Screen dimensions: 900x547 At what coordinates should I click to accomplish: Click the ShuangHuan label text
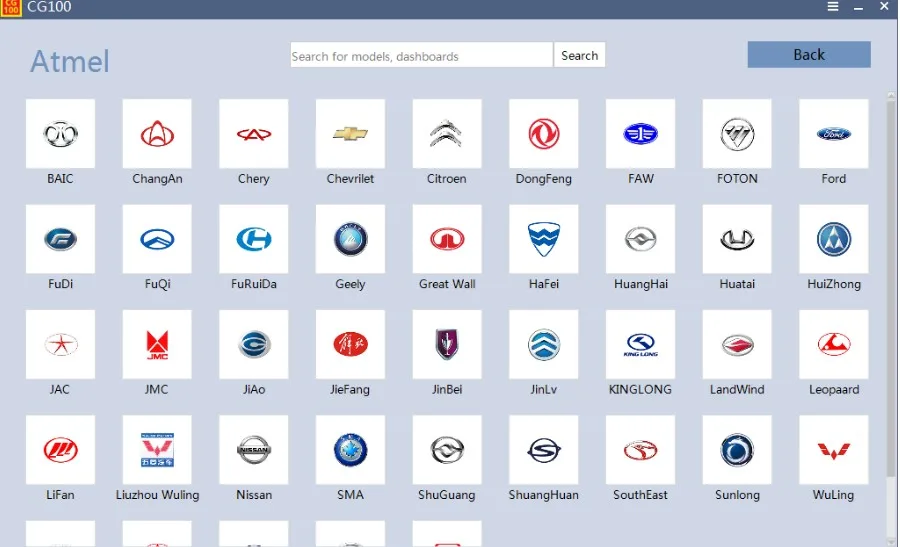tap(544, 495)
